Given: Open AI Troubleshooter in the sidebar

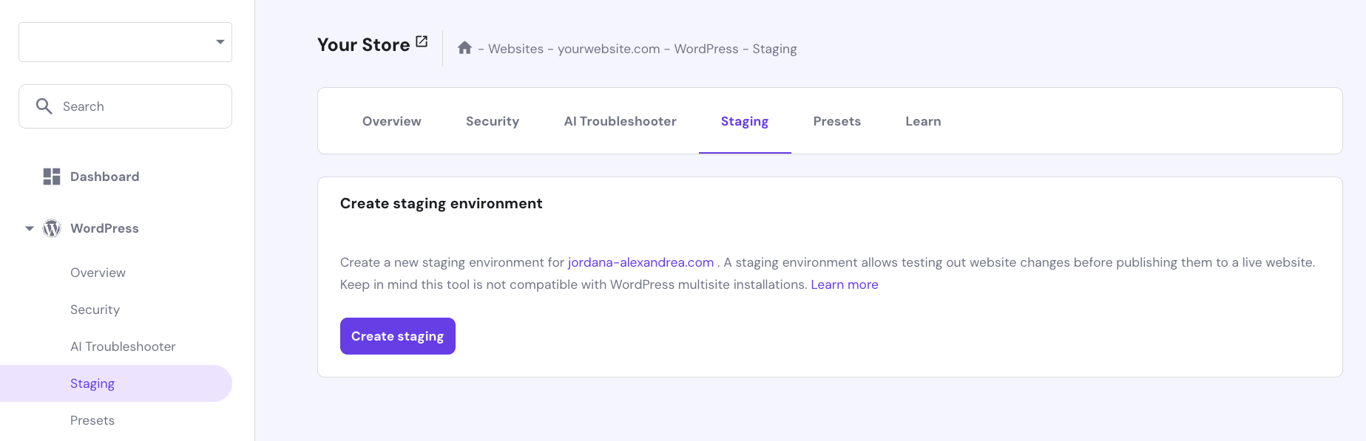Looking at the screenshot, I should click(123, 346).
